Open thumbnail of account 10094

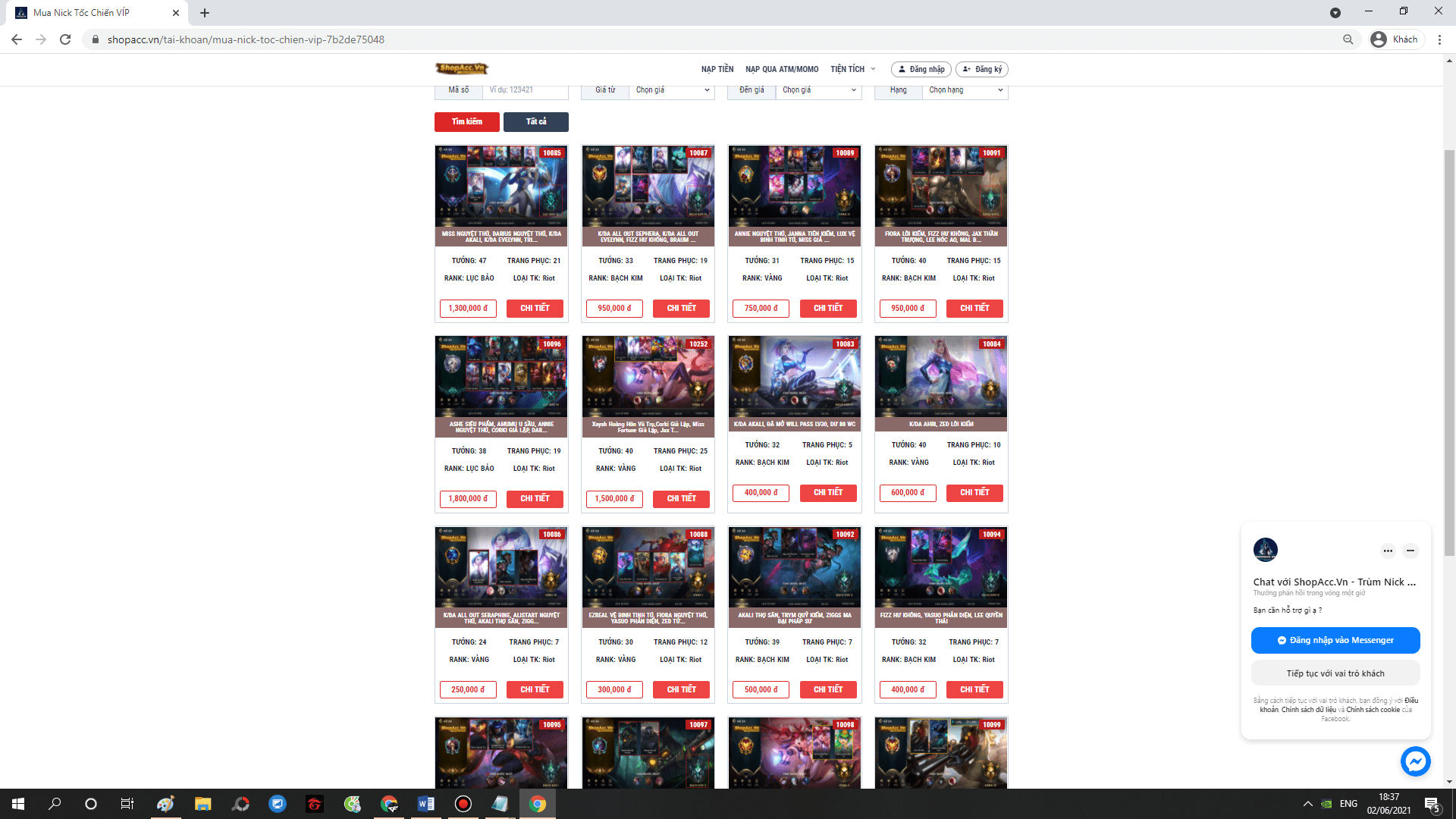click(941, 567)
